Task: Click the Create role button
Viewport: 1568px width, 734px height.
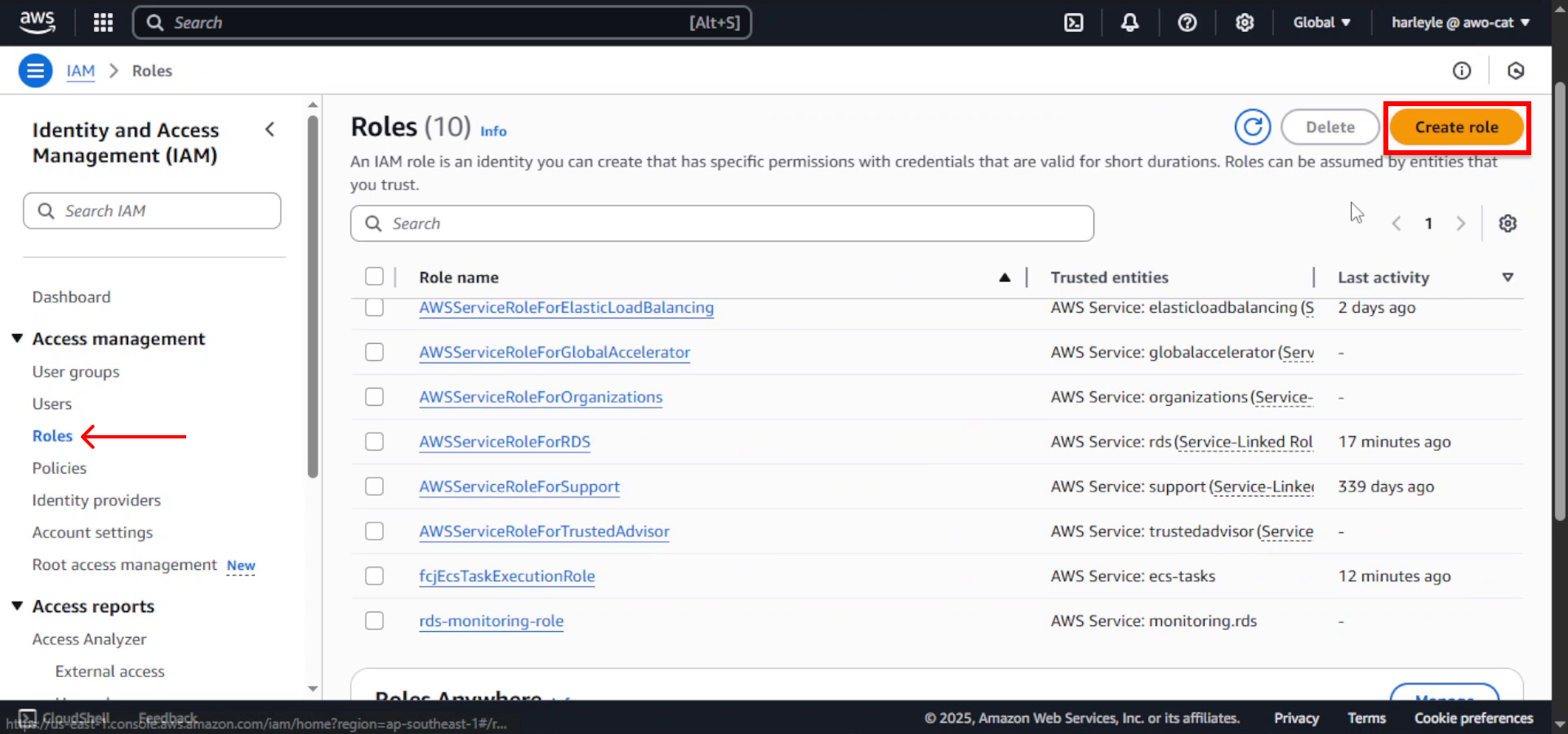Action: (1456, 127)
